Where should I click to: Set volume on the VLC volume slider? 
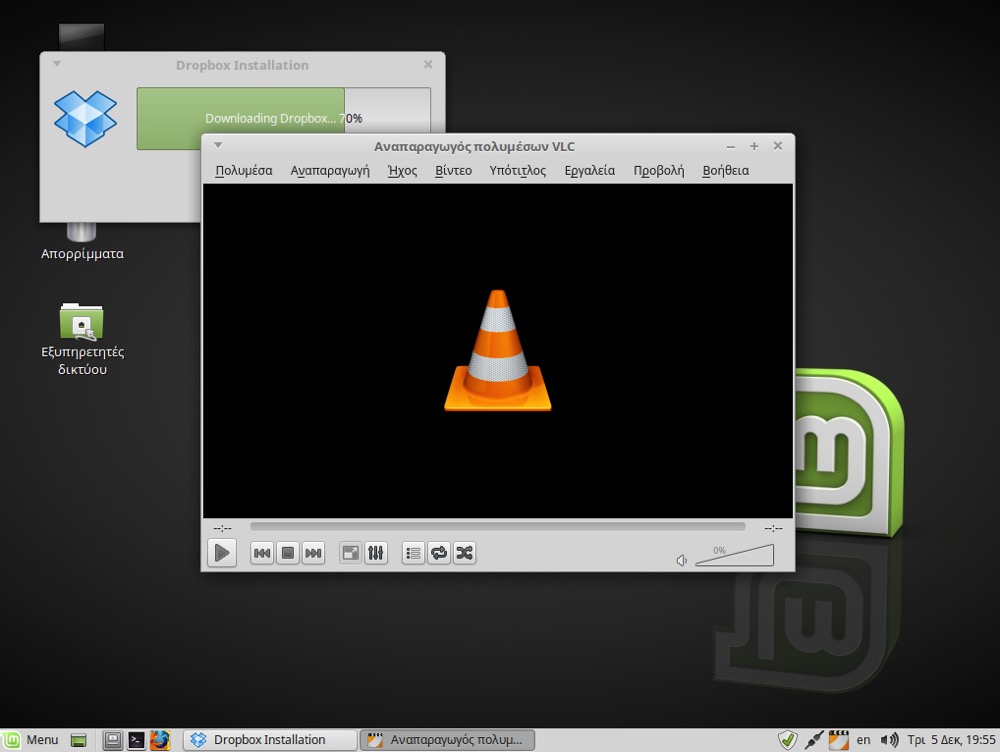735,555
